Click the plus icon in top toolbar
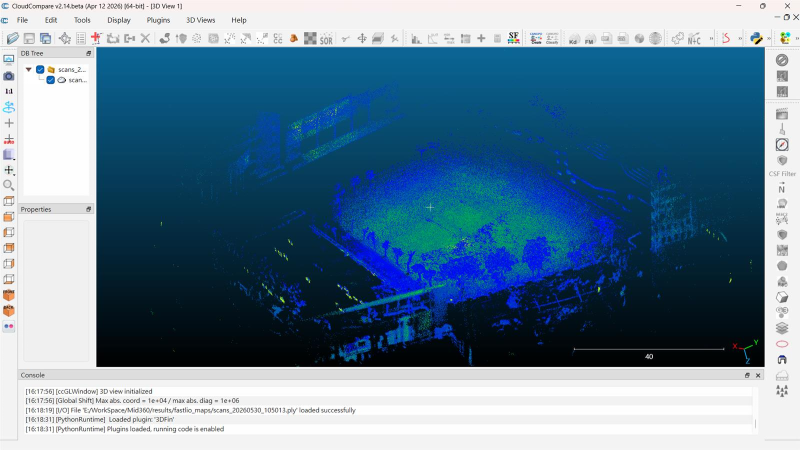 tap(481, 38)
